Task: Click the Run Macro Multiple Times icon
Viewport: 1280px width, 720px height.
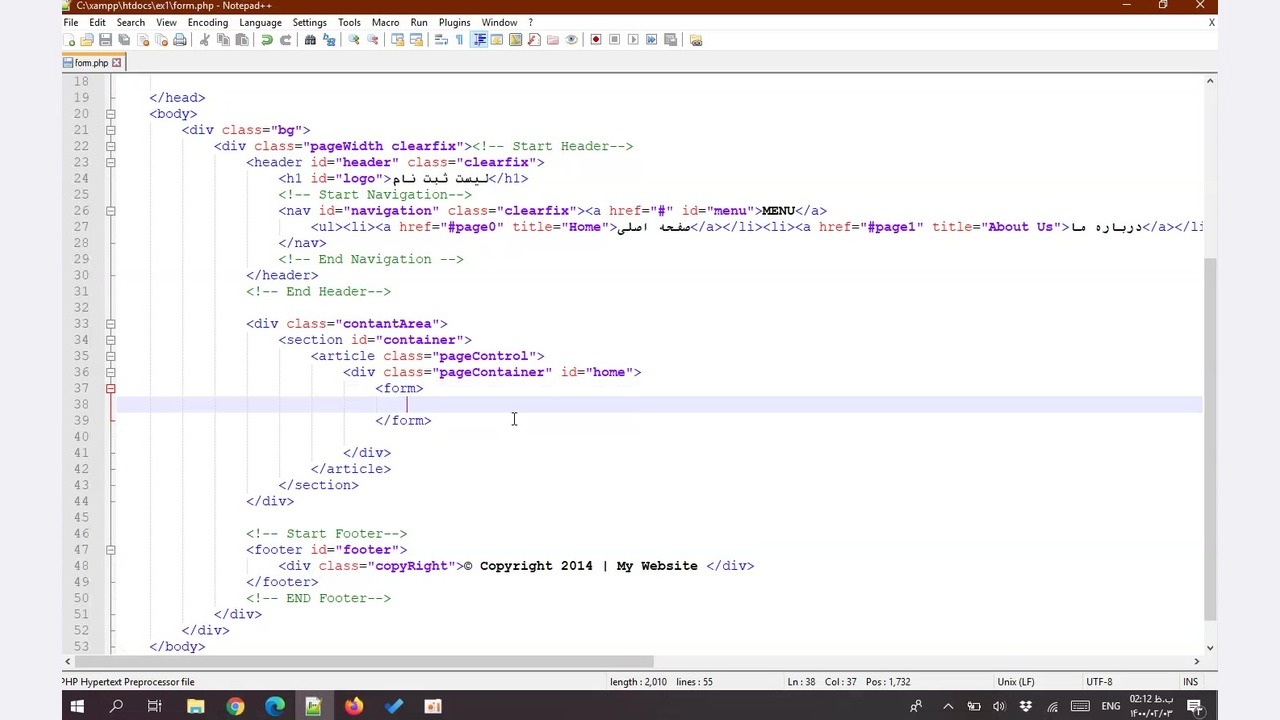Action: (x=652, y=40)
